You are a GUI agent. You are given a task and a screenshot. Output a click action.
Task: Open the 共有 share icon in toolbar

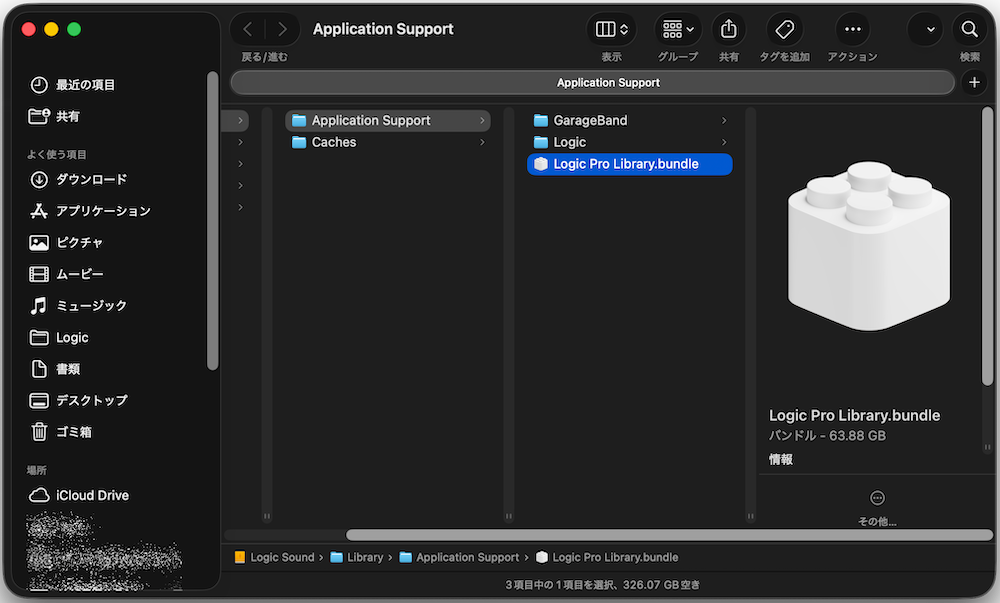coord(729,29)
